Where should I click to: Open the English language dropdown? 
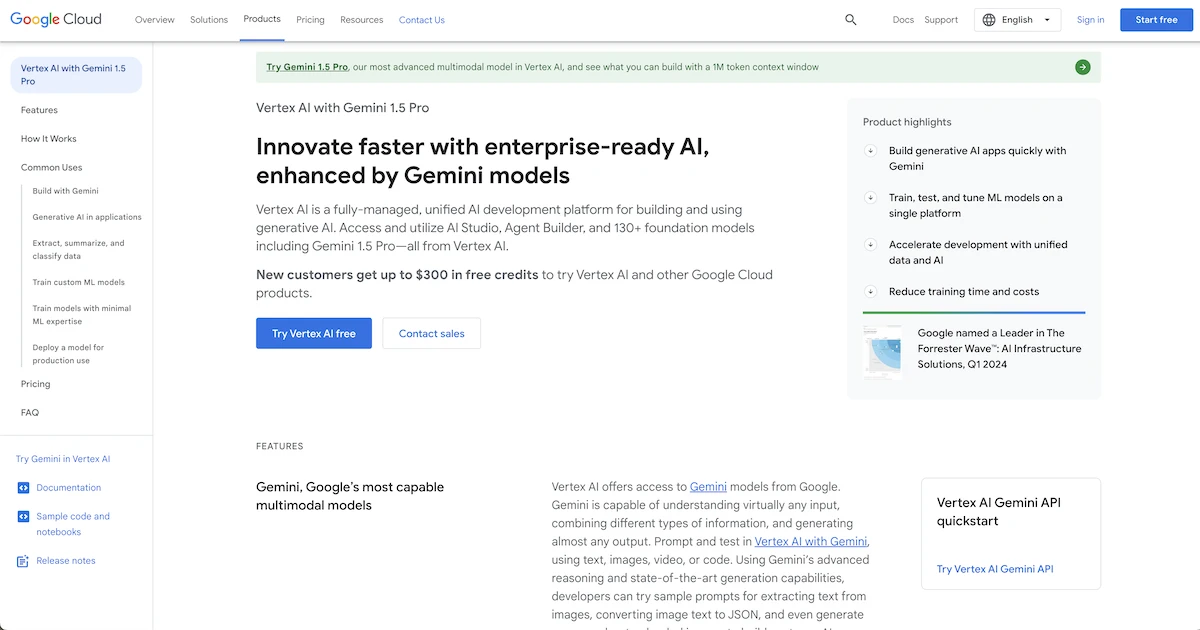1018,20
